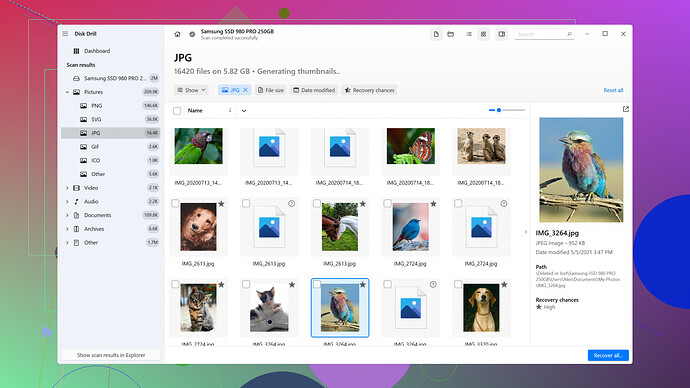
Task: Click Show scan results in Explorer
Action: click(111, 355)
